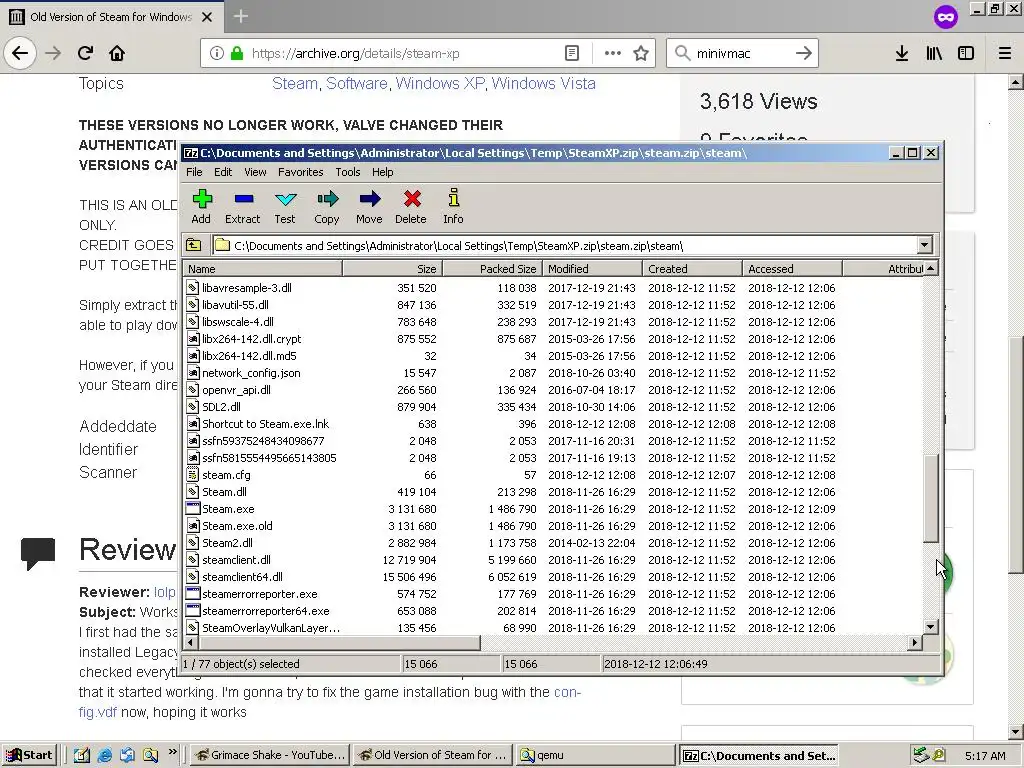Toggle reader view in address bar
The height and width of the screenshot is (768, 1024).
point(571,54)
